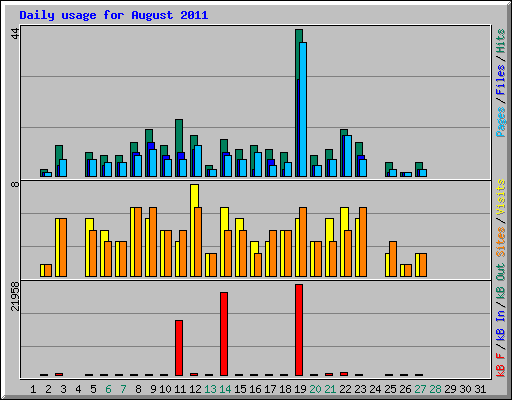Click green weekend day "20" label
Screen dimensions: 512x400
(x=315, y=389)
